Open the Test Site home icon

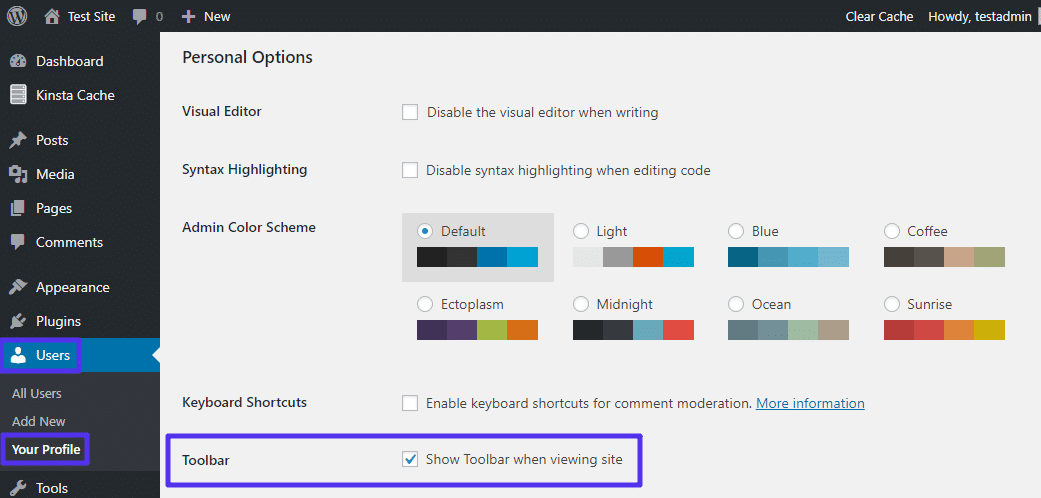[x=52, y=16]
